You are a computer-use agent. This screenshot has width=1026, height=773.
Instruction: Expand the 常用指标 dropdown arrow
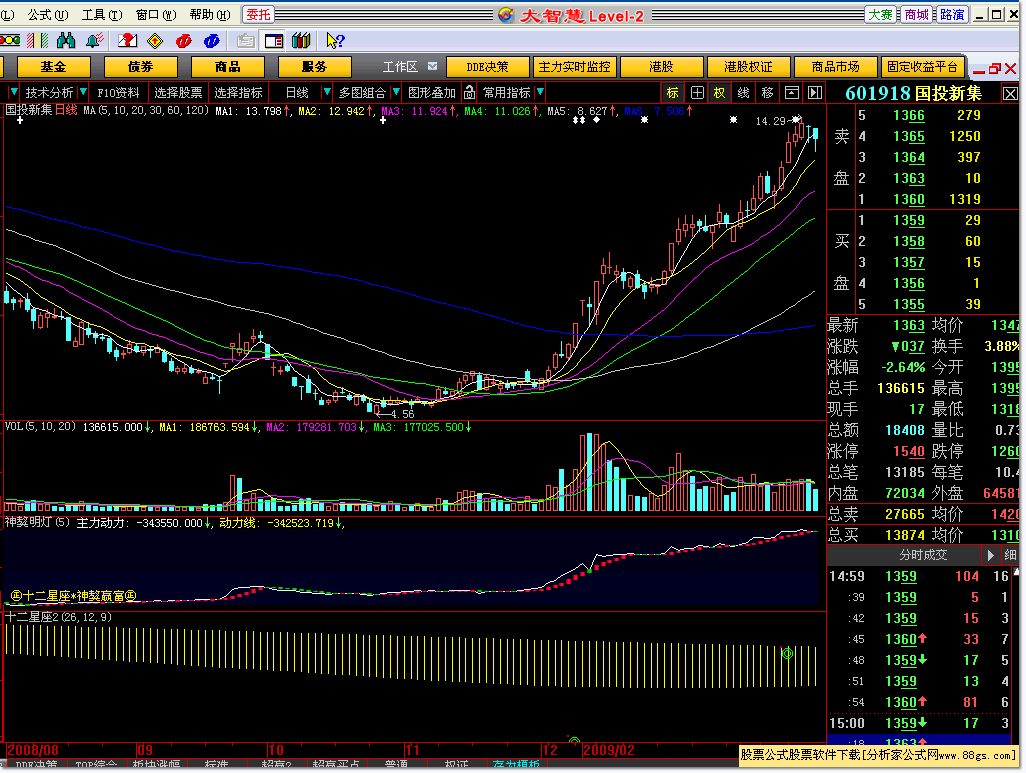pyautogui.click(x=540, y=92)
